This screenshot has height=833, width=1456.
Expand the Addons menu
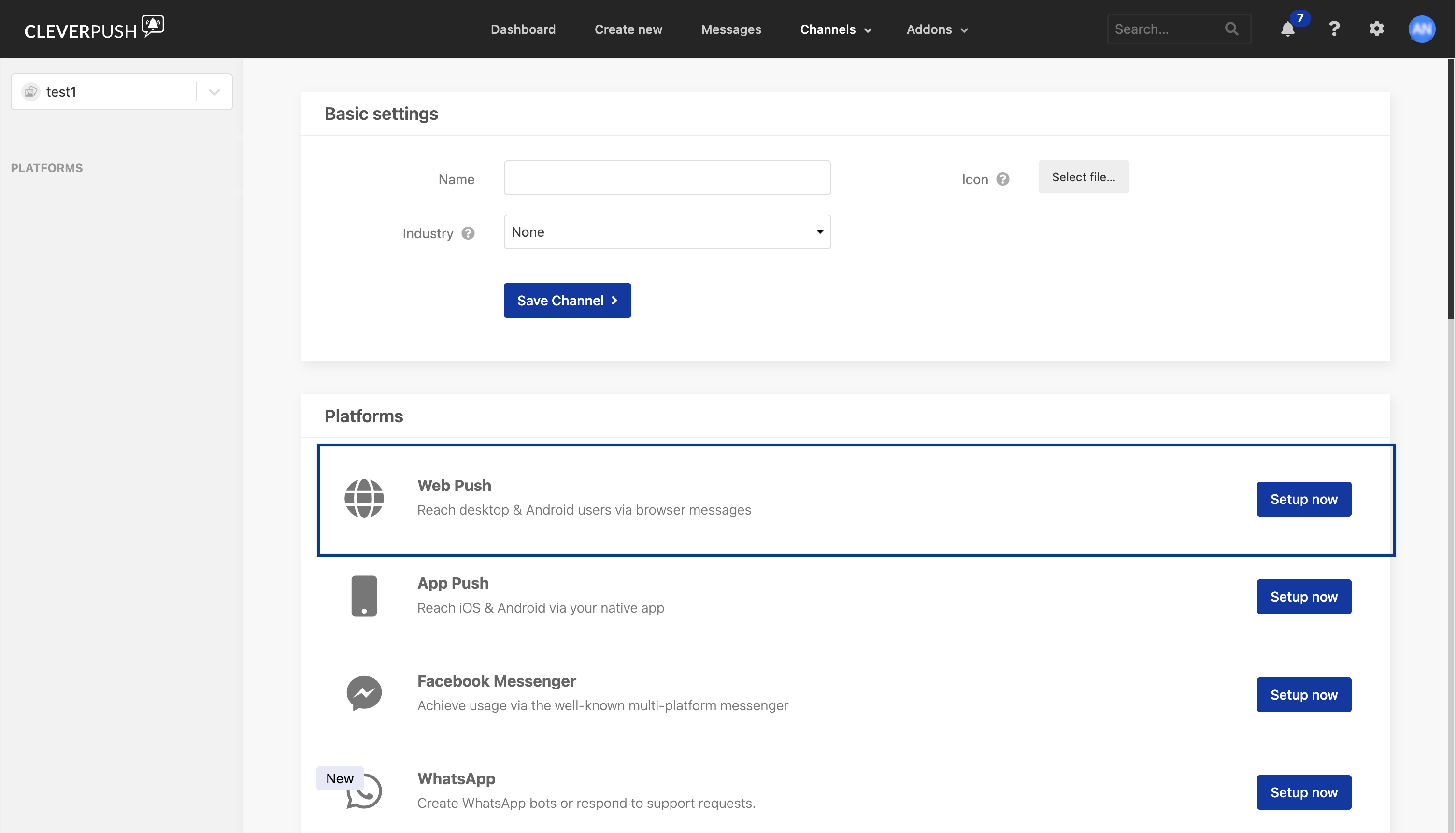[x=937, y=29]
